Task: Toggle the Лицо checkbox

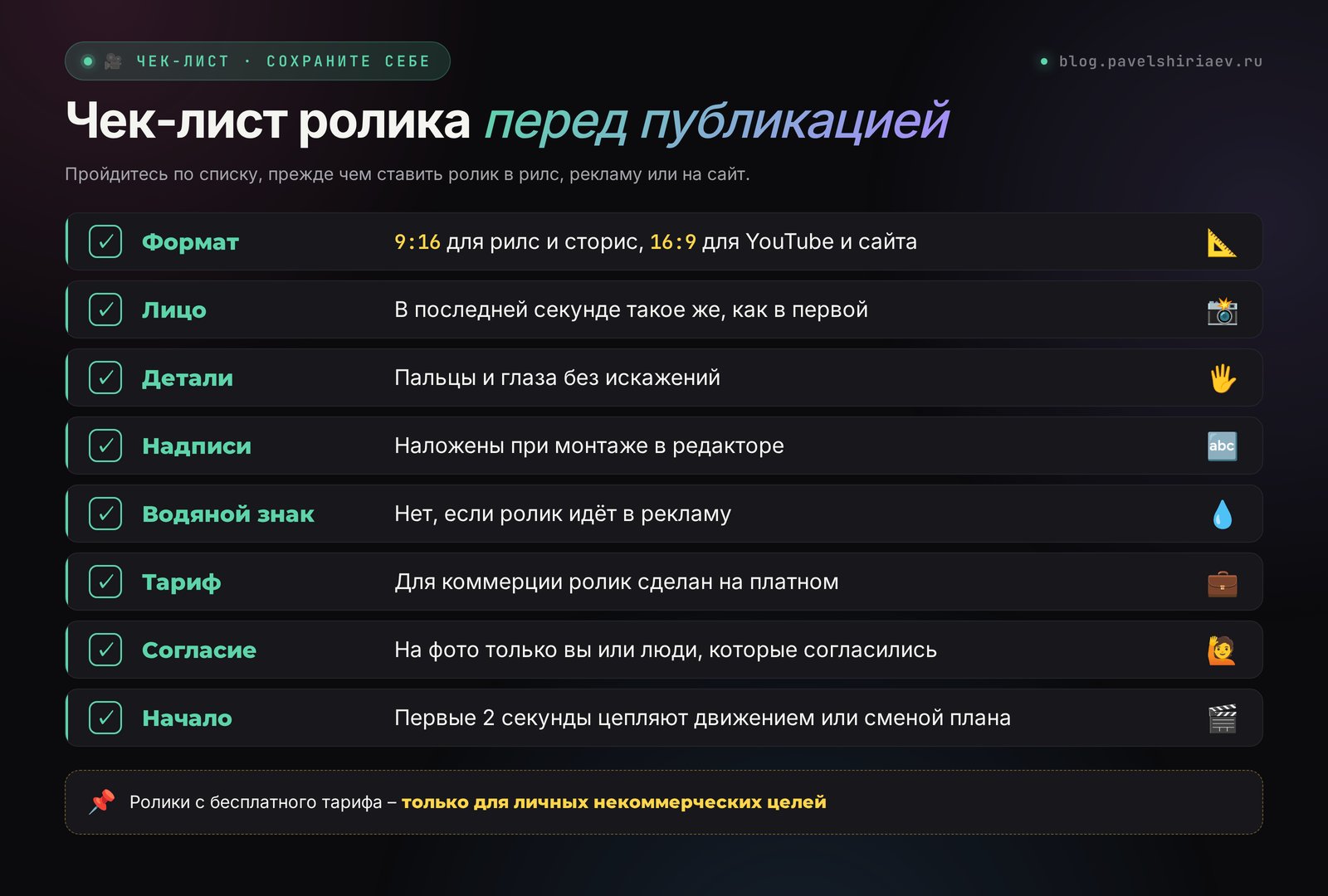Action: (105, 309)
